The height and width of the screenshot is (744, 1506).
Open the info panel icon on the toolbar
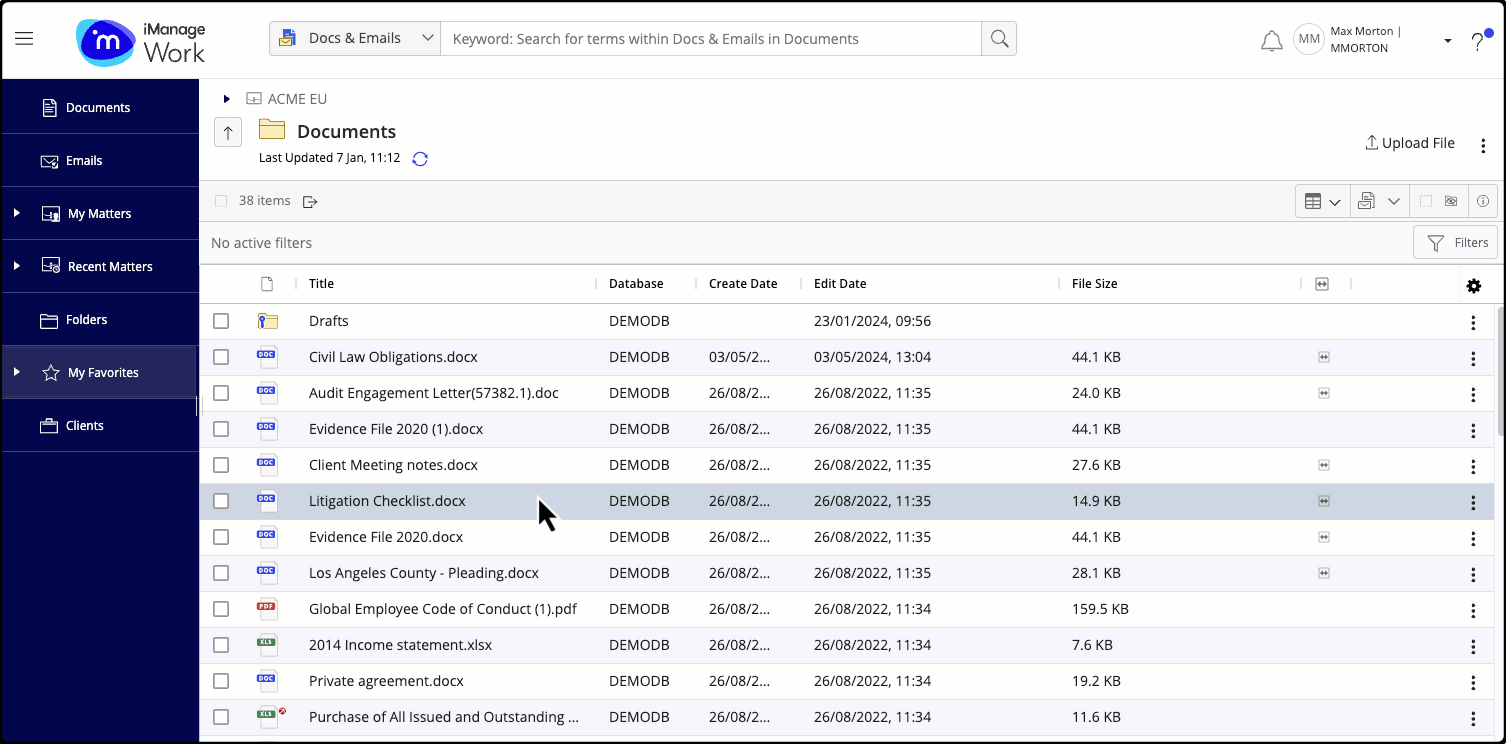point(1483,200)
